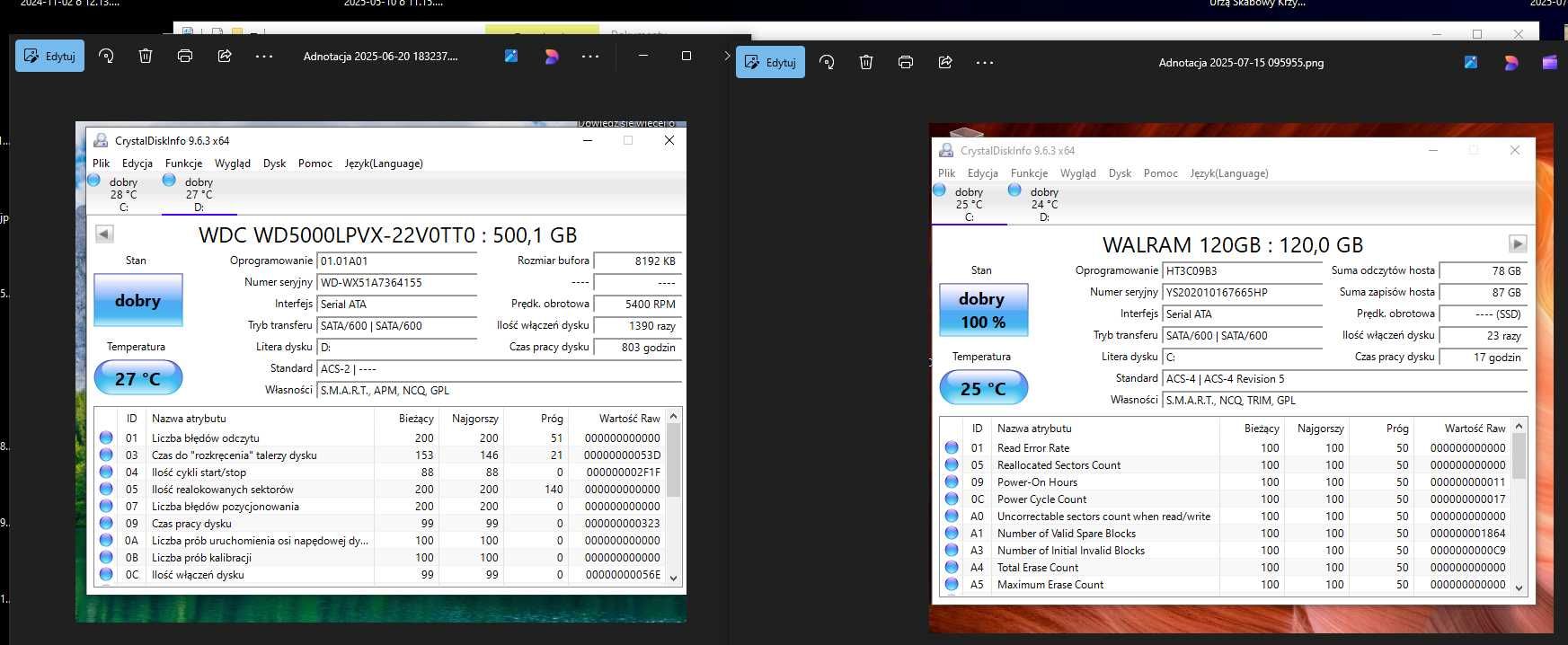The width and height of the screenshot is (1568, 645).
Task: Click next disk arrow beside WALRAM title
Action: pyautogui.click(x=1518, y=243)
